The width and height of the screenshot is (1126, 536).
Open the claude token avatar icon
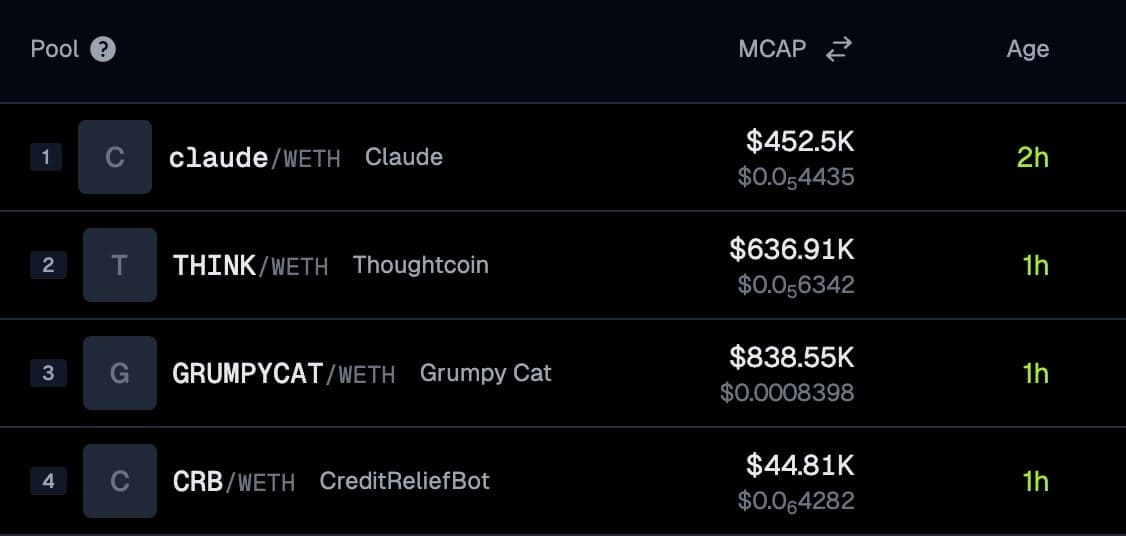pos(115,157)
